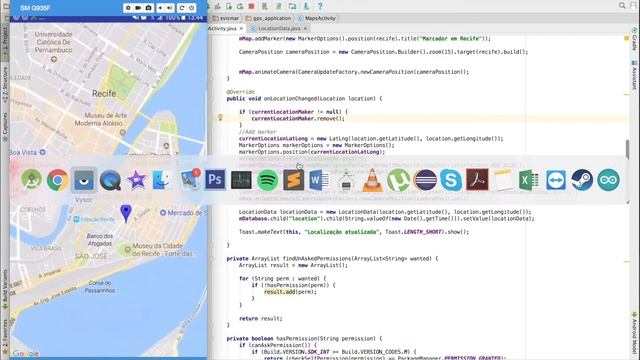640x360 pixels.
Task: Tap the Boa Vista label on the map
Action: tap(23, 152)
